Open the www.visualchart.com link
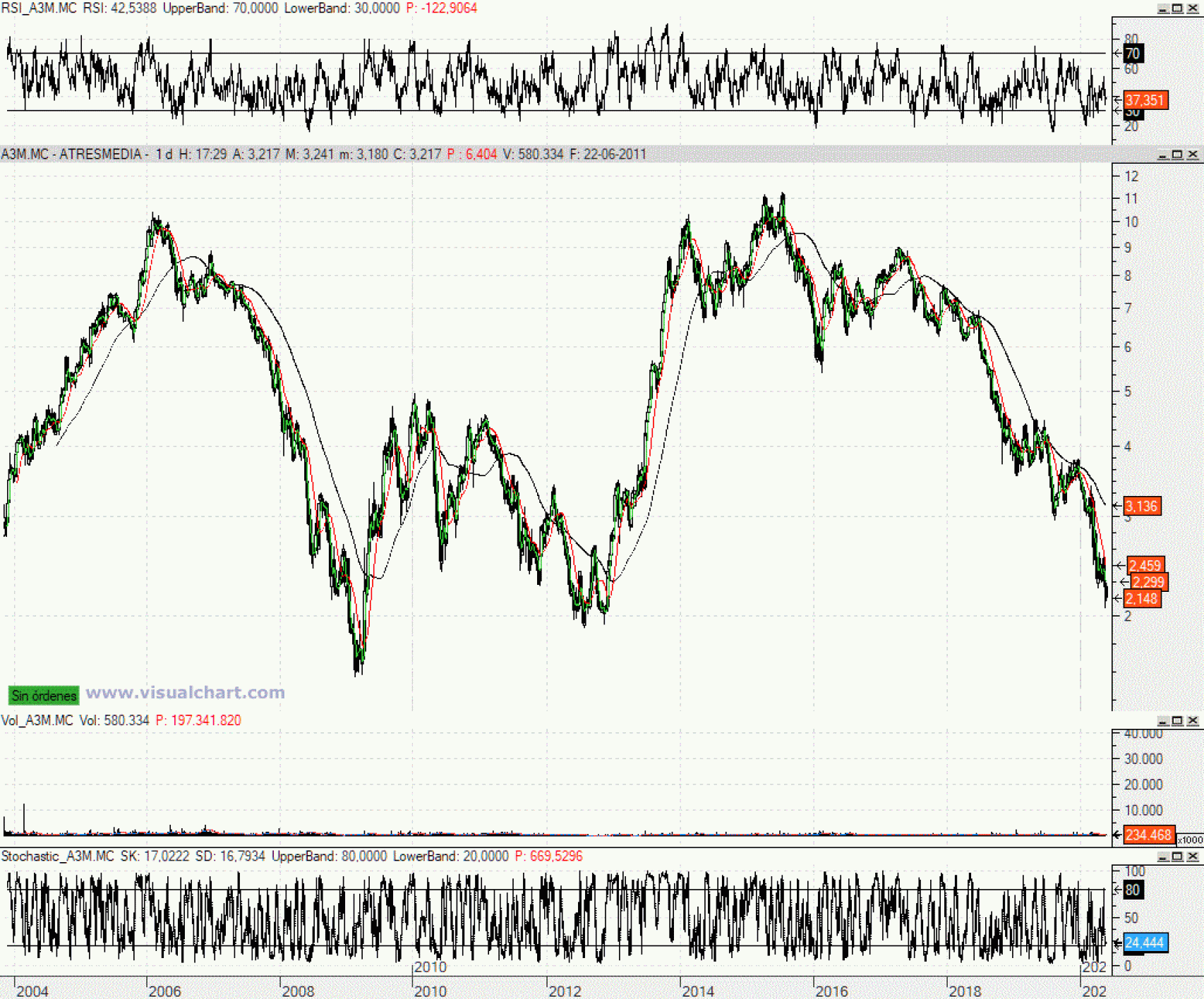This screenshot has height=999, width=1204. [x=185, y=693]
